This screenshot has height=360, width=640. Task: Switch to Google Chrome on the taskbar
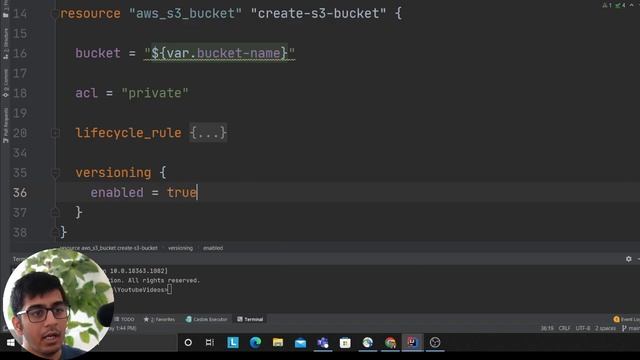pyautogui.click(x=390, y=342)
